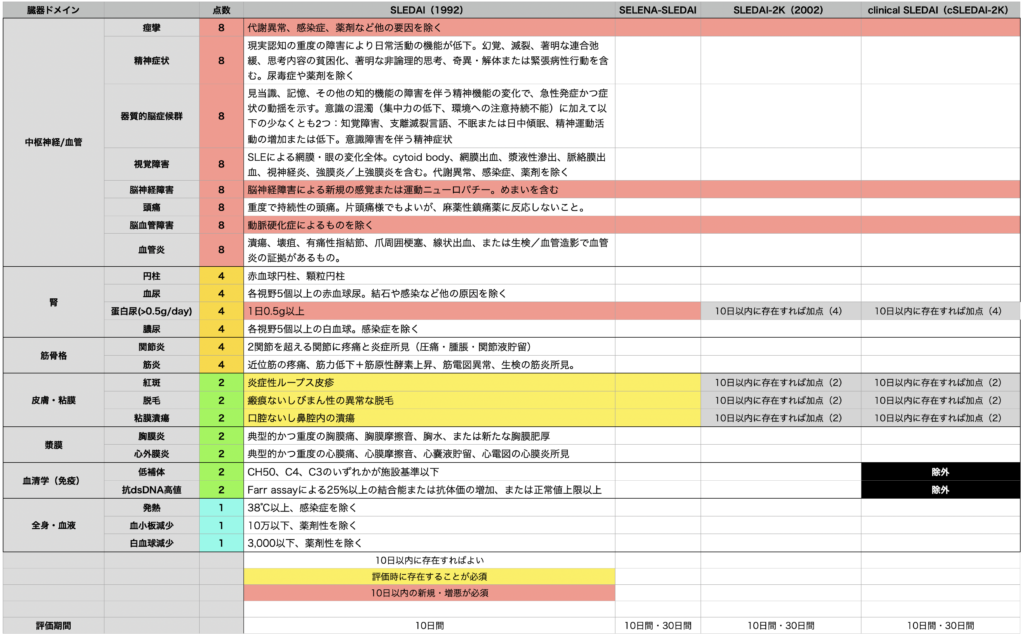Select the 関節炎 item cell
The image size is (1024, 639).
pyautogui.click(x=151, y=347)
